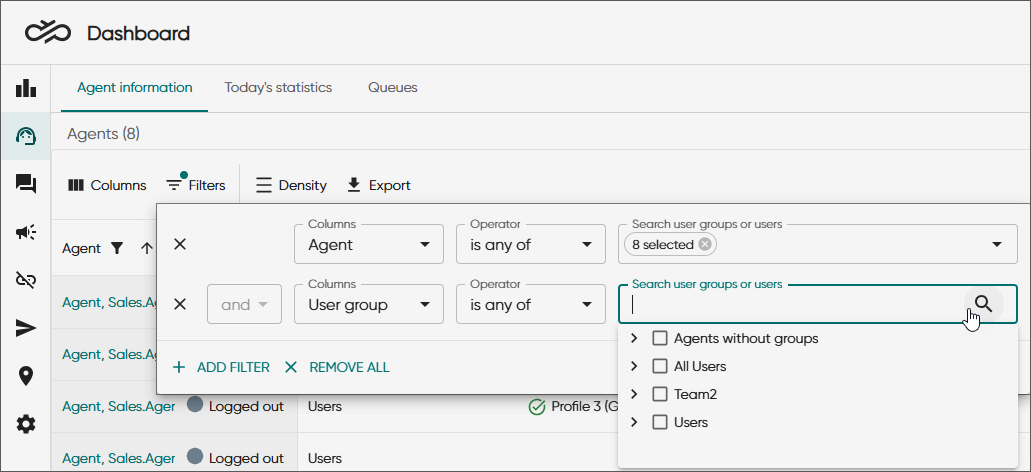Open the chat messages sidebar icon

(x=26, y=184)
